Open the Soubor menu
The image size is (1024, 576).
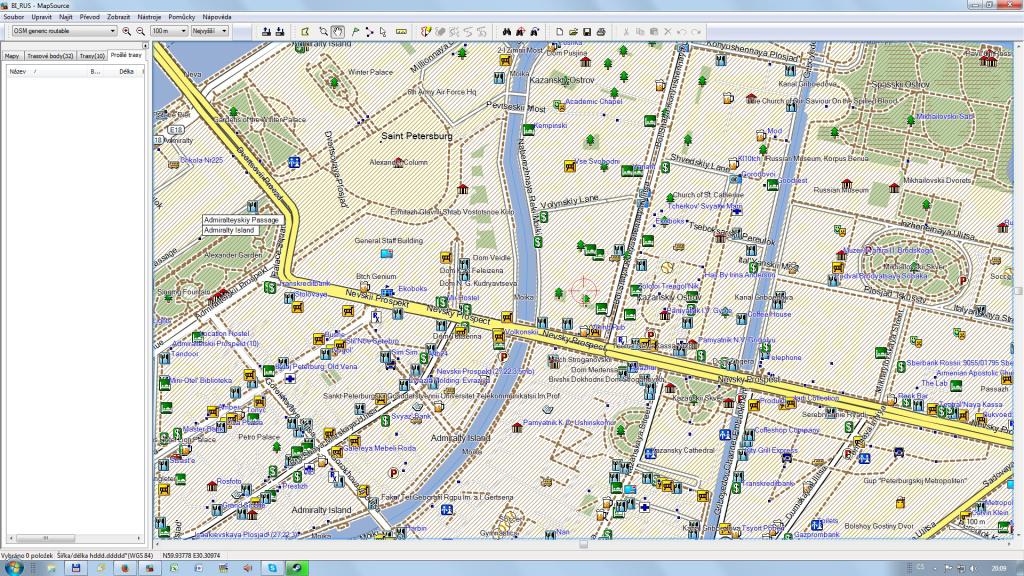(x=14, y=17)
